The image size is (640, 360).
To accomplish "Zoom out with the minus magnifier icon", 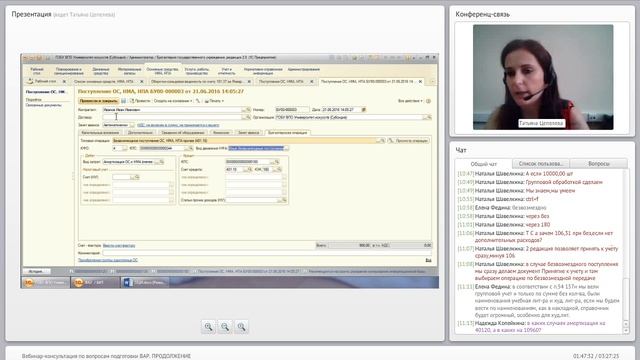I will [225, 327].
